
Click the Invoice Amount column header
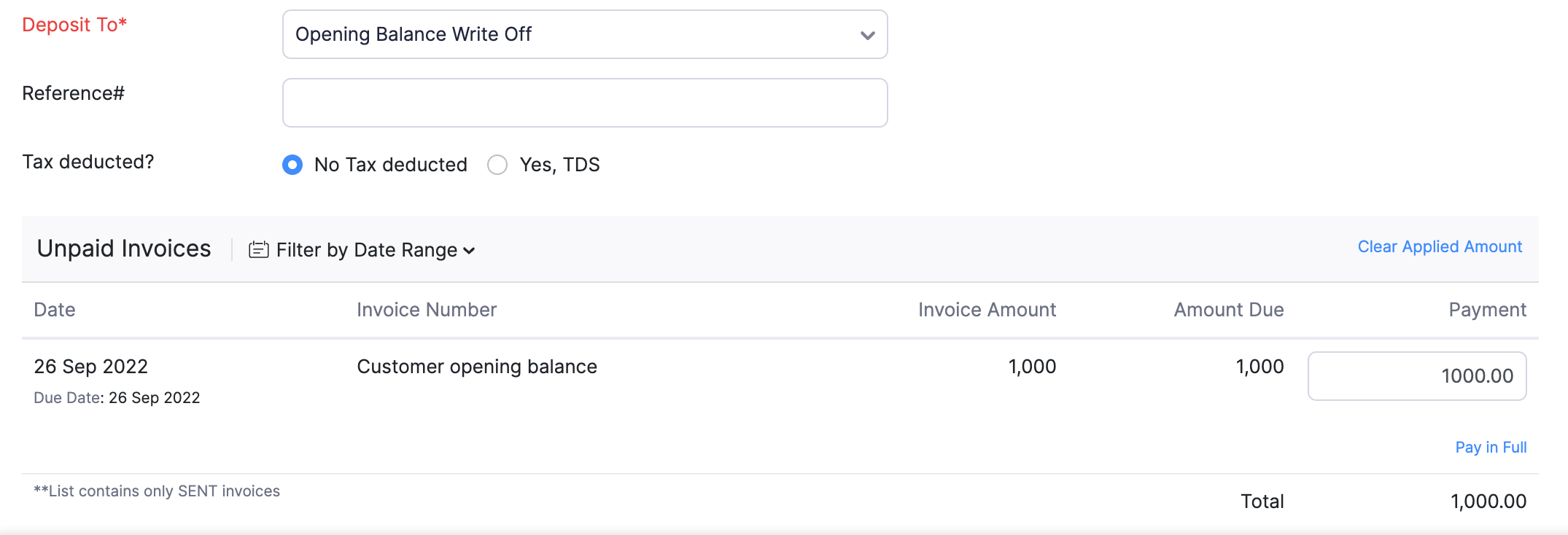pyautogui.click(x=987, y=310)
